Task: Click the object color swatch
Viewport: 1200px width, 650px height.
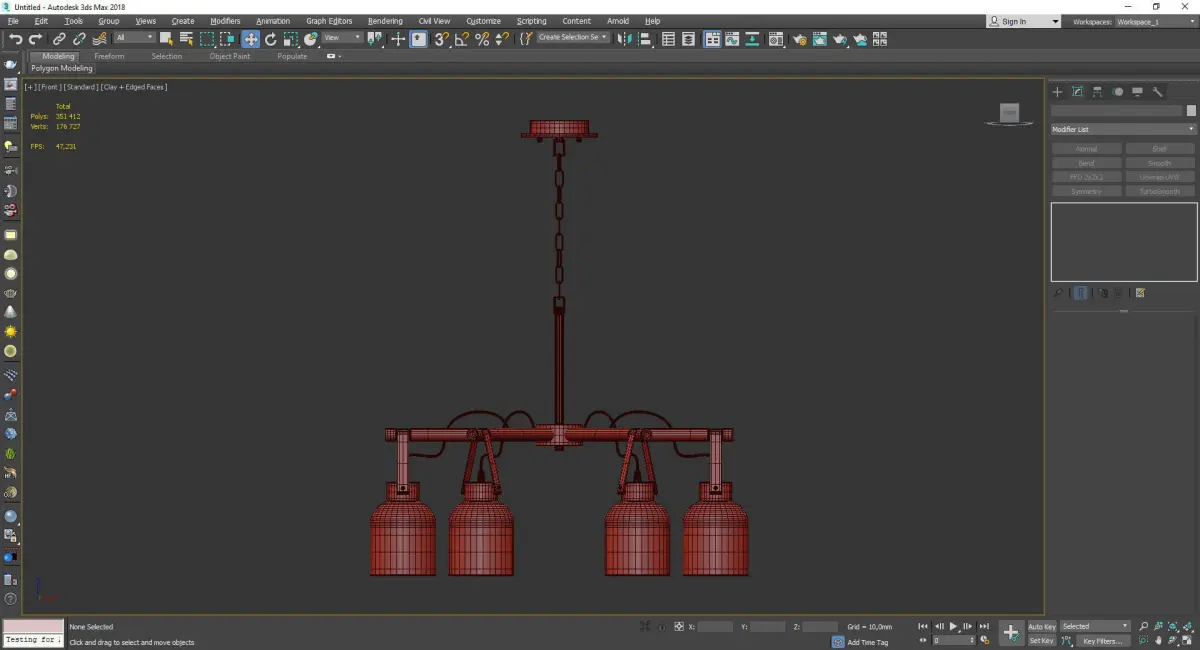Action: click(1191, 111)
